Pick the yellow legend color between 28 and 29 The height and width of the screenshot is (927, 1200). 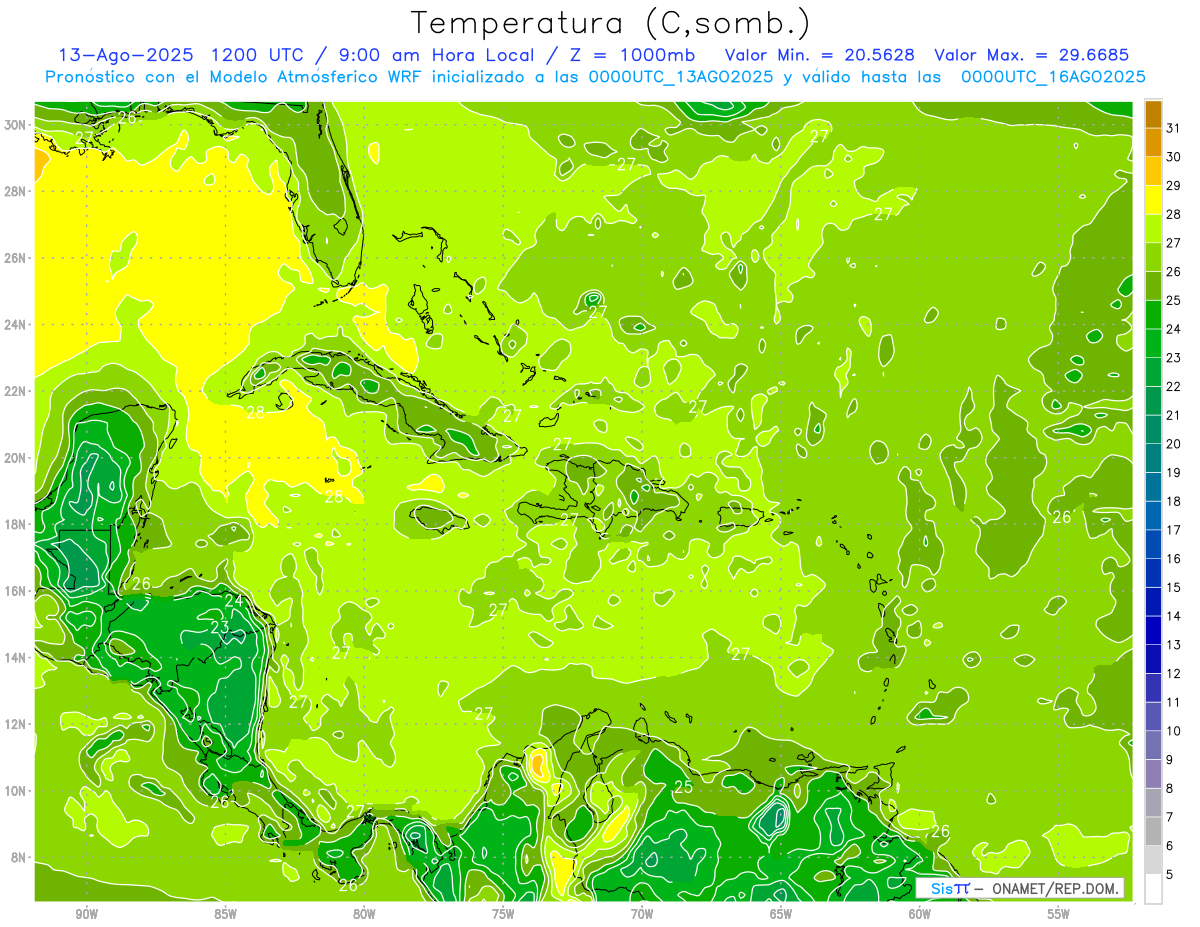(1153, 200)
